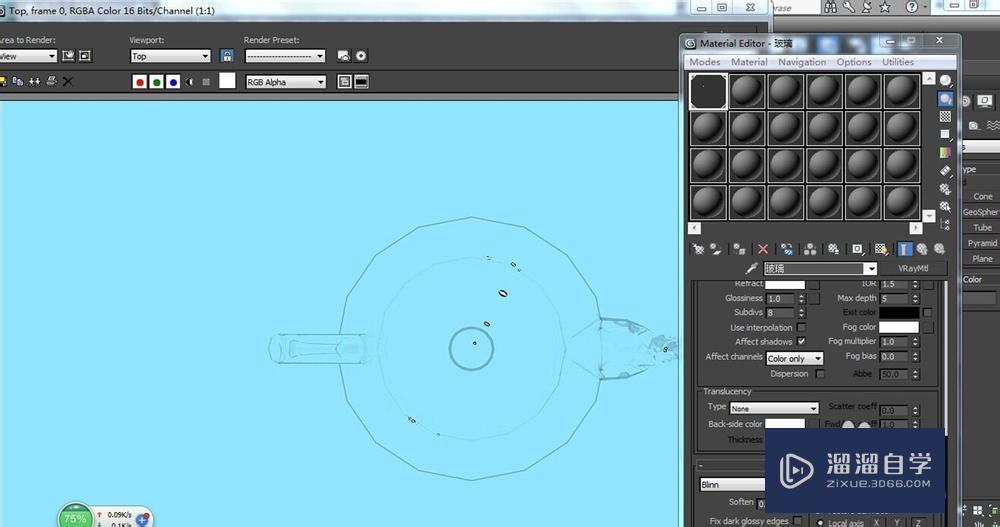Click Sample UV Tiling icon
Image resolution: width=1000 pixels, height=527 pixels.
945,135
